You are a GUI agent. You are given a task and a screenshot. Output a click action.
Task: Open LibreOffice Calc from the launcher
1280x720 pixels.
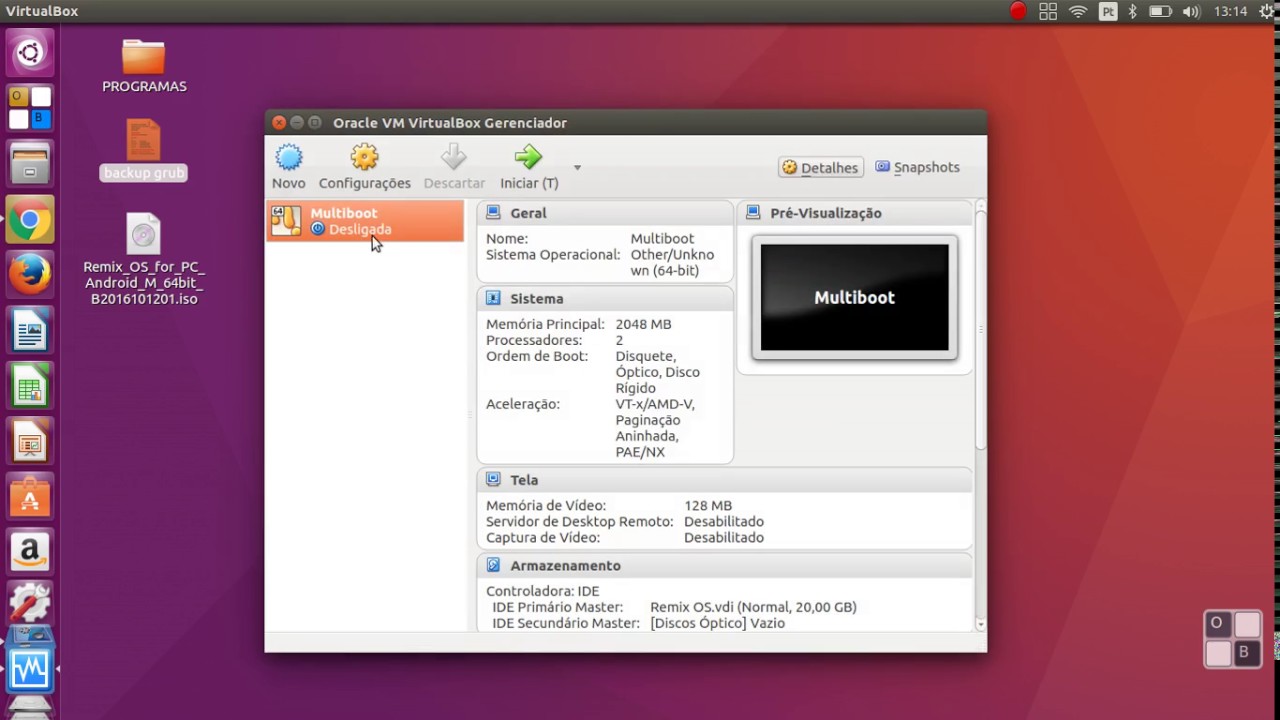pyautogui.click(x=30, y=385)
